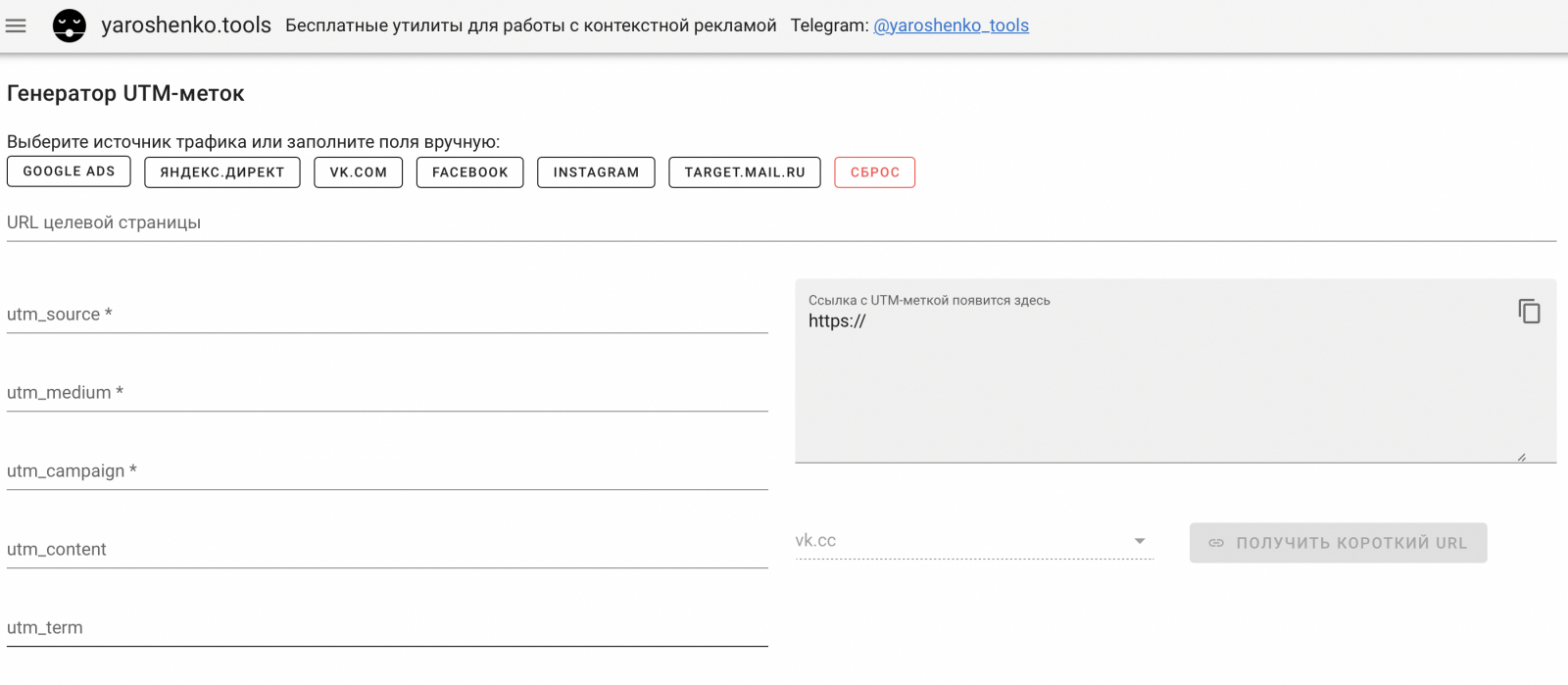The height and width of the screenshot is (685, 1568).
Task: Select the Google Ads traffic source
Action: [69, 171]
